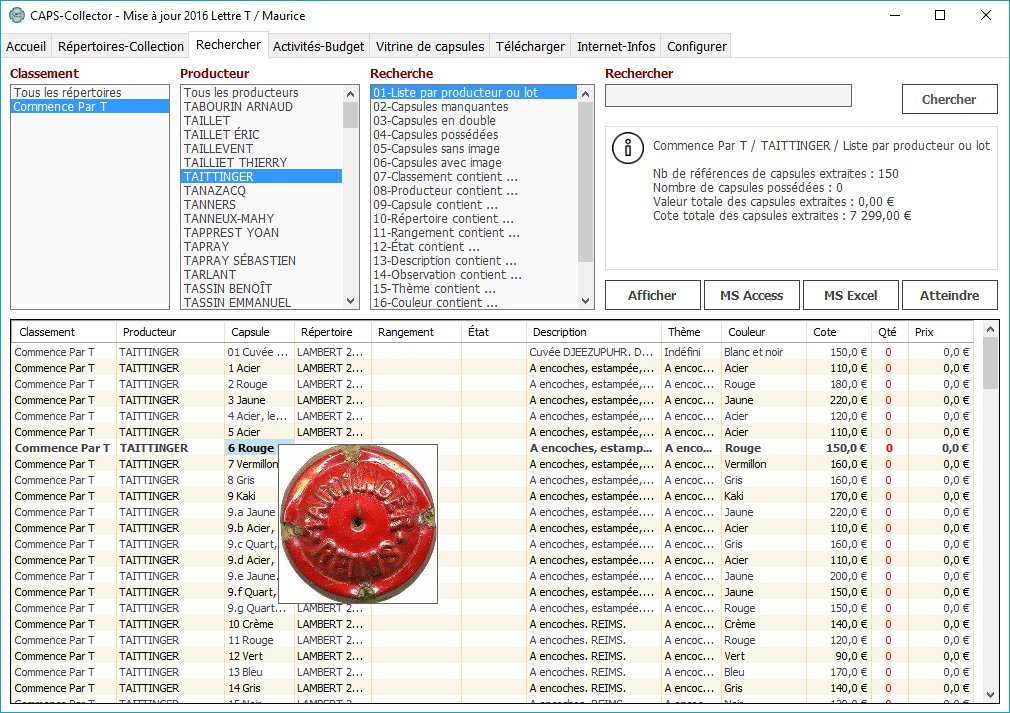Choose '12-État contient ...' search type

tap(474, 247)
